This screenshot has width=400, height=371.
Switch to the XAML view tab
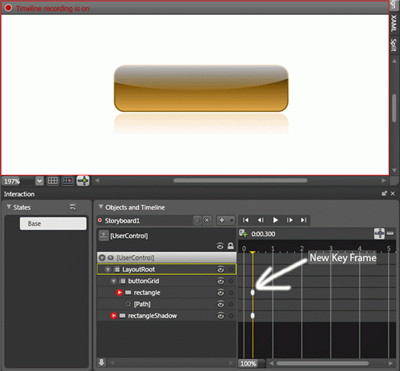click(x=394, y=23)
